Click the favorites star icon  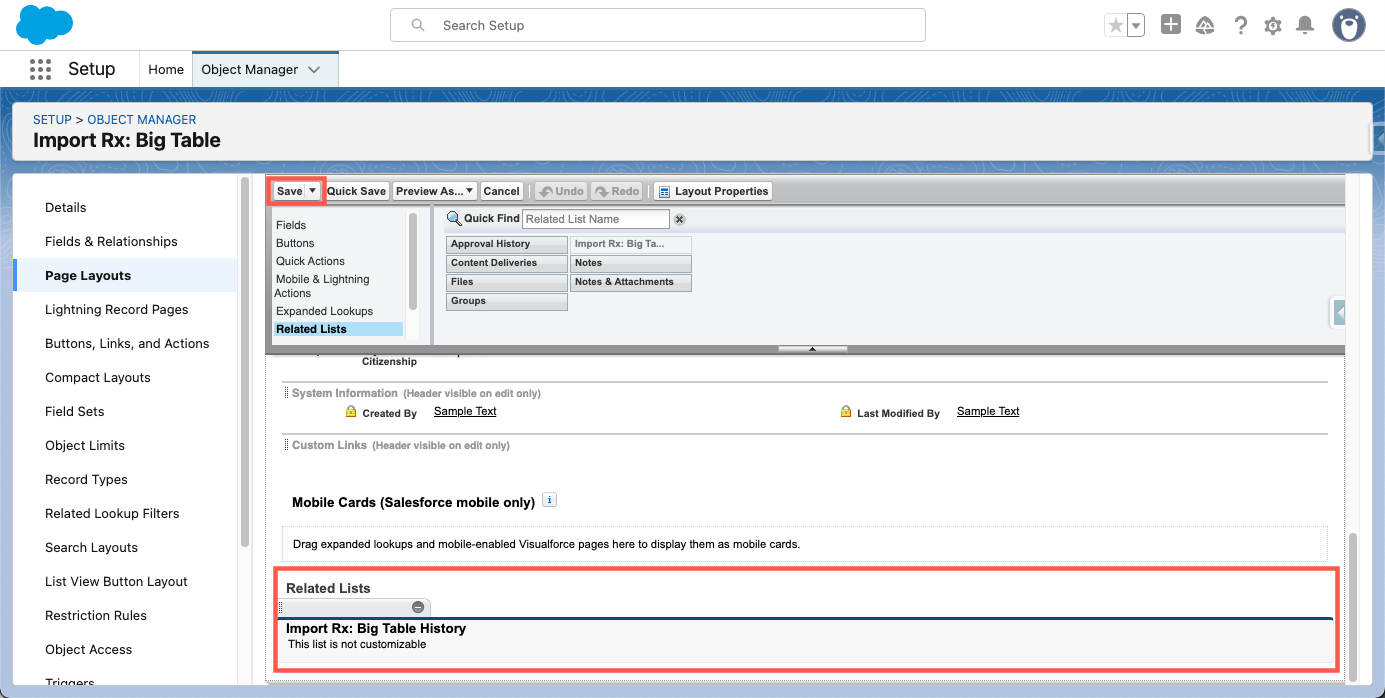click(1115, 26)
